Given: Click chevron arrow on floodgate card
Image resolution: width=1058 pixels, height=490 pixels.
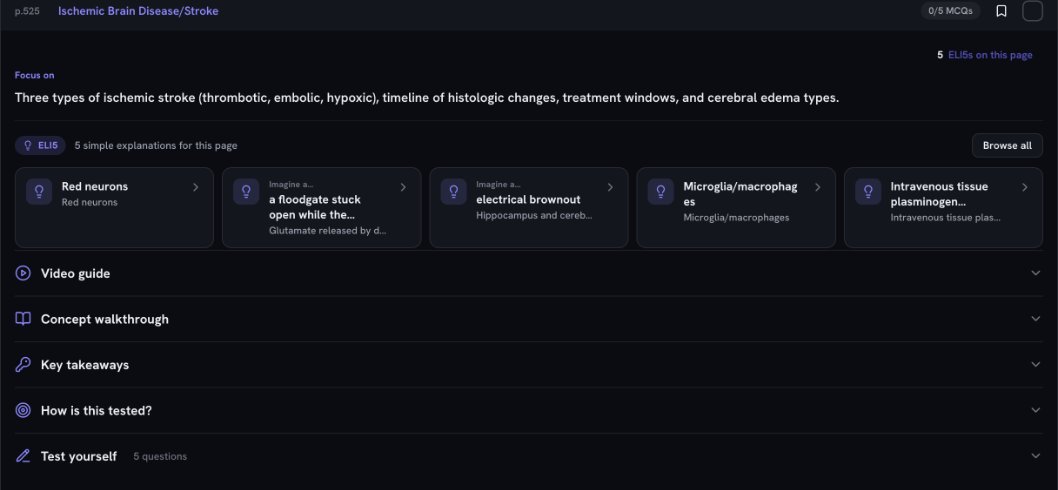Looking at the screenshot, I should [x=403, y=187].
